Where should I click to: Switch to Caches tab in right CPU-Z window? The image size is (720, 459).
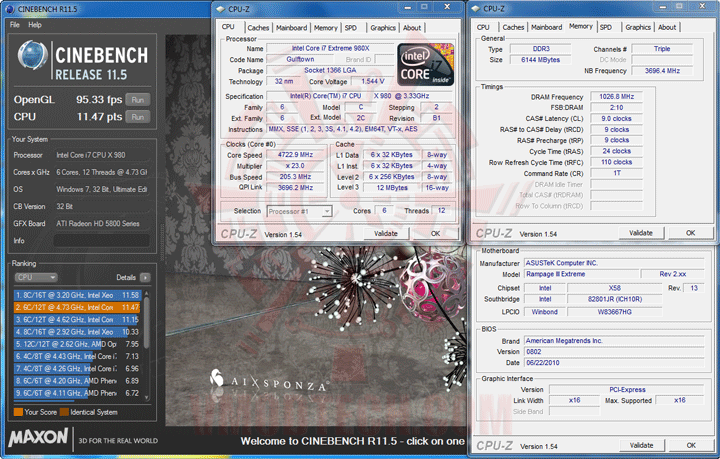coord(513,27)
